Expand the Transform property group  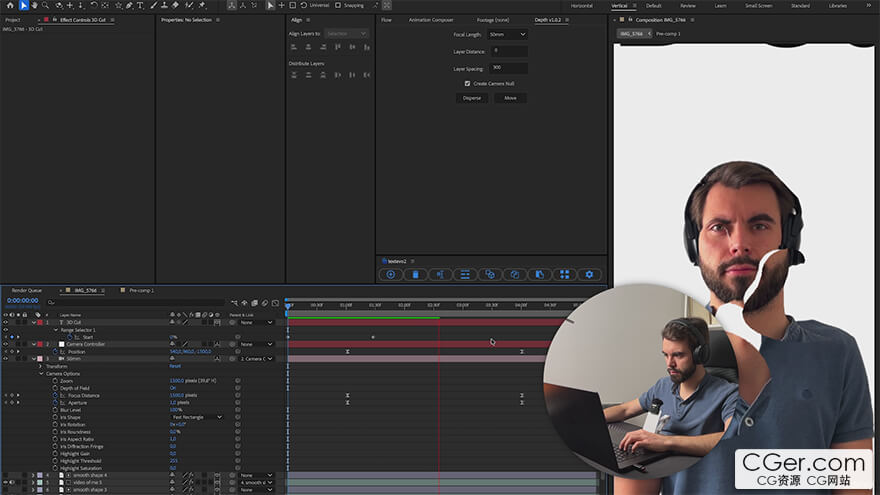[41, 366]
